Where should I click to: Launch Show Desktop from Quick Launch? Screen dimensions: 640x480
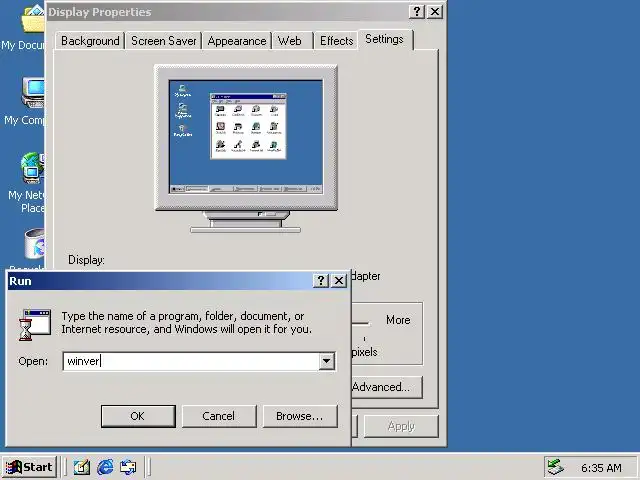[82, 467]
